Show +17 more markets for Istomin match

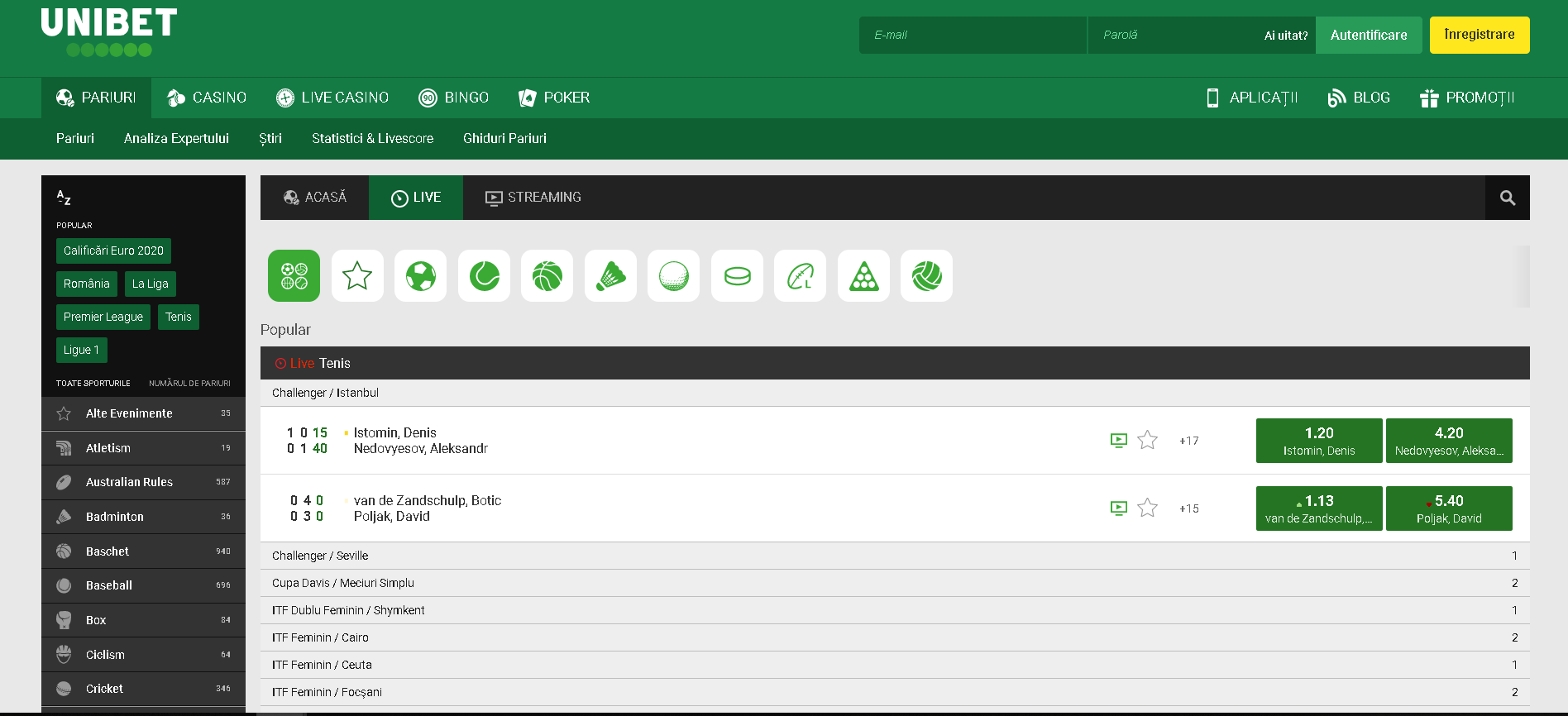[1188, 441]
